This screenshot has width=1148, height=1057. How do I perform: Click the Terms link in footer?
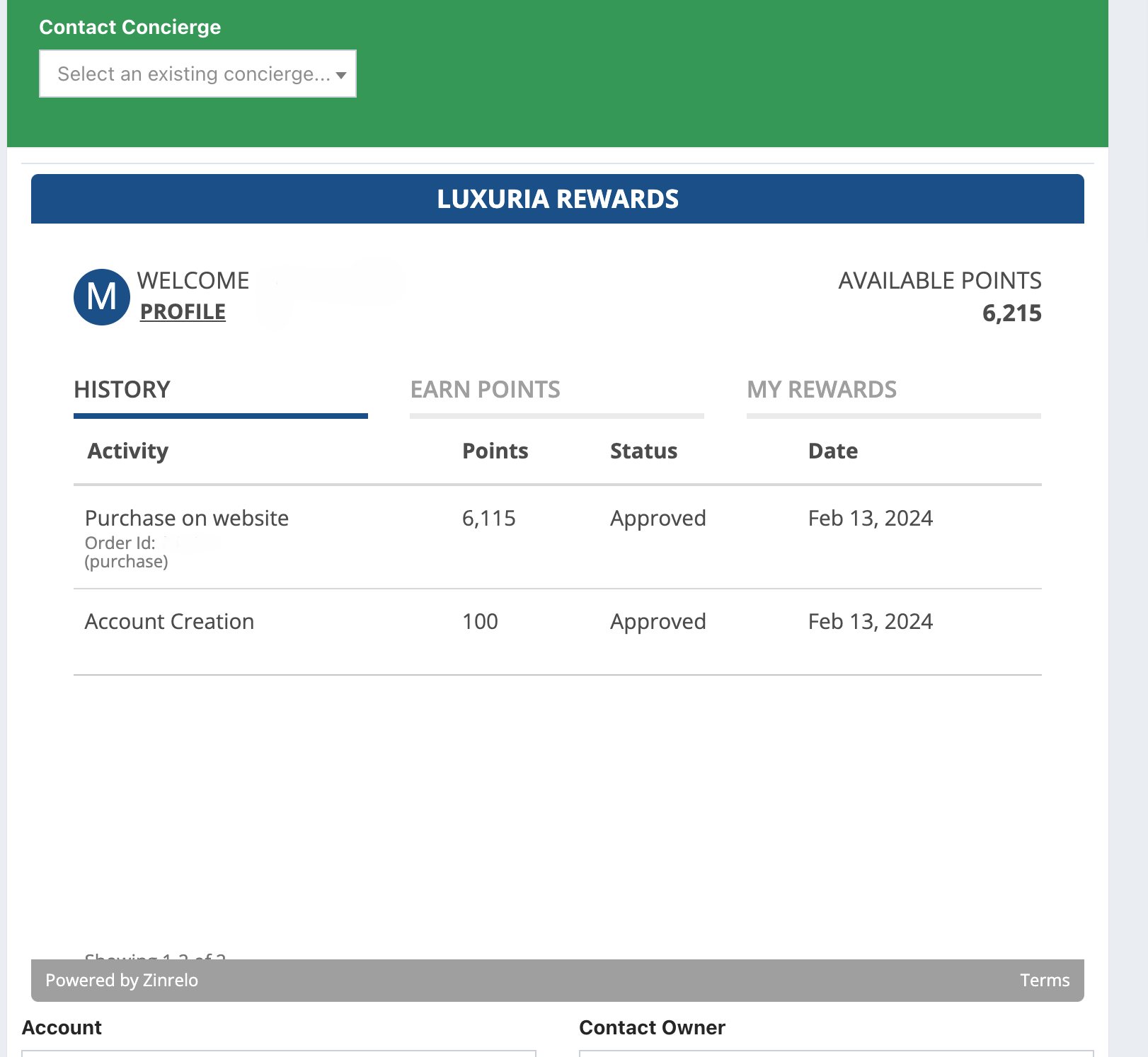[x=1045, y=981]
